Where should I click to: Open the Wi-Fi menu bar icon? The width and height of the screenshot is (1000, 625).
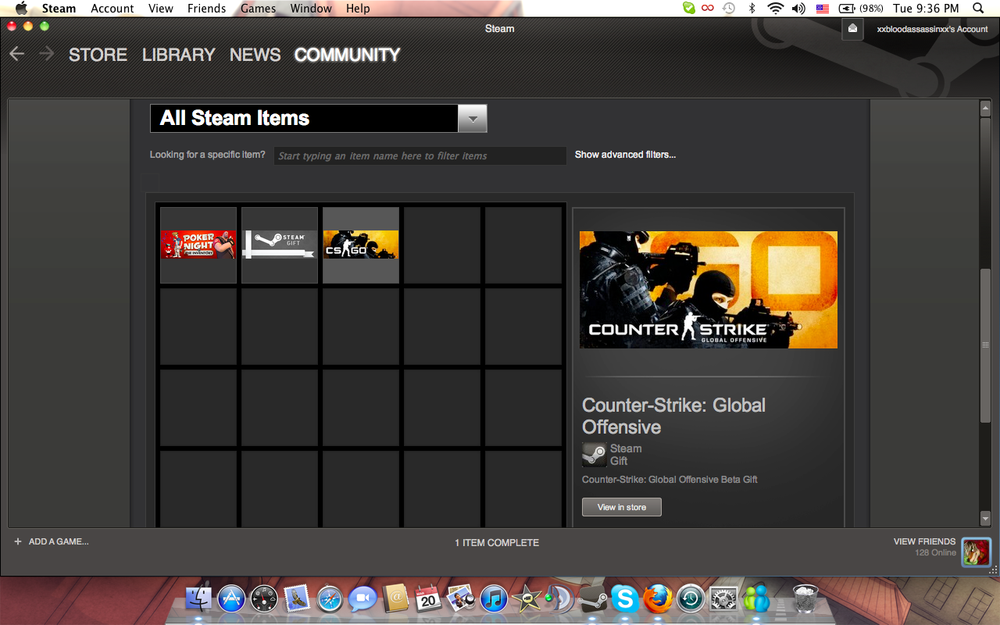[x=775, y=8]
